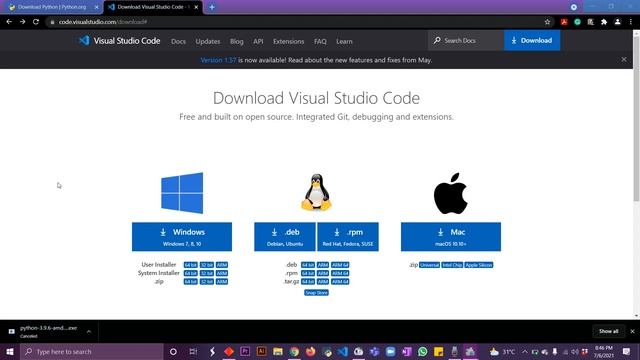Open WhatsApp from the taskbar

point(422,351)
